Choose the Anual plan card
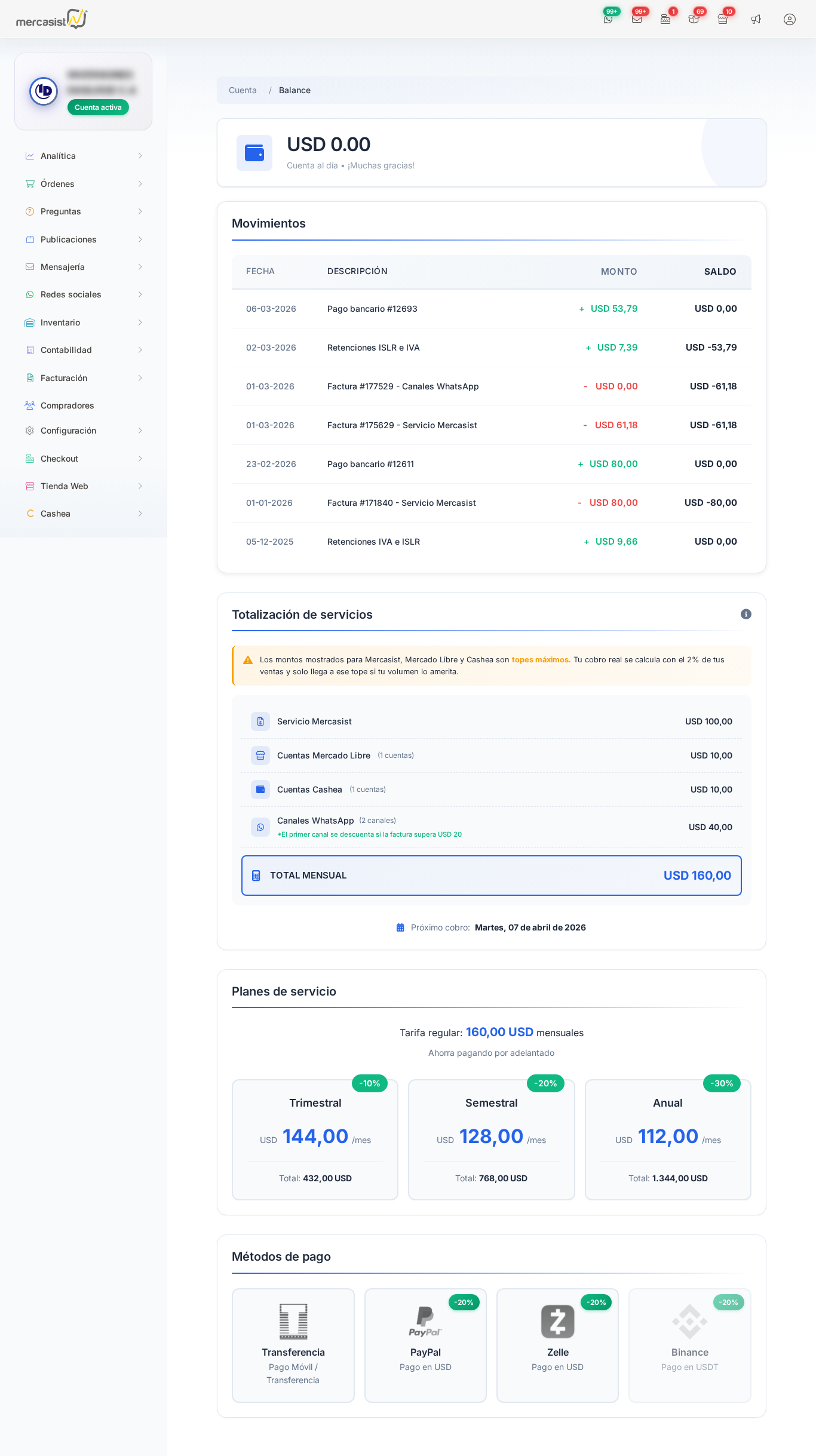This screenshot has height=1456, width=816. [667, 1139]
